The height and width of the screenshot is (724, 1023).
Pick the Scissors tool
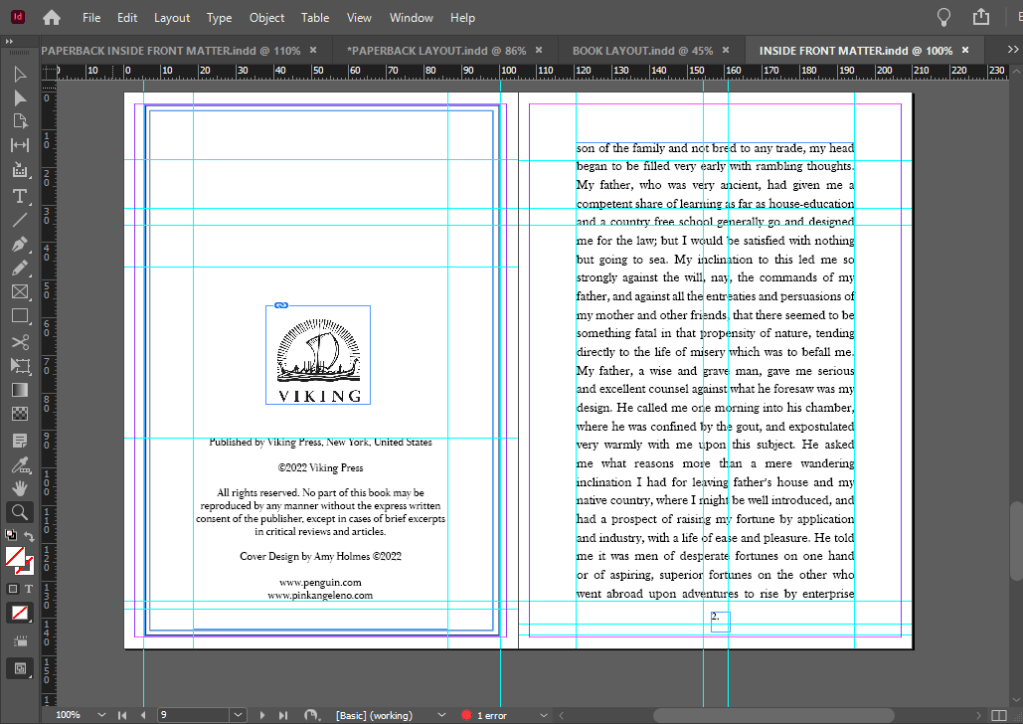tap(19, 341)
